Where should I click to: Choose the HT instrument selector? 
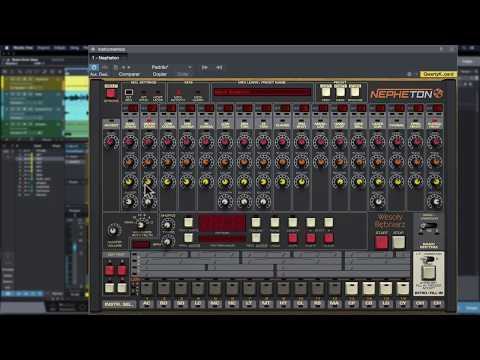click(x=283, y=304)
